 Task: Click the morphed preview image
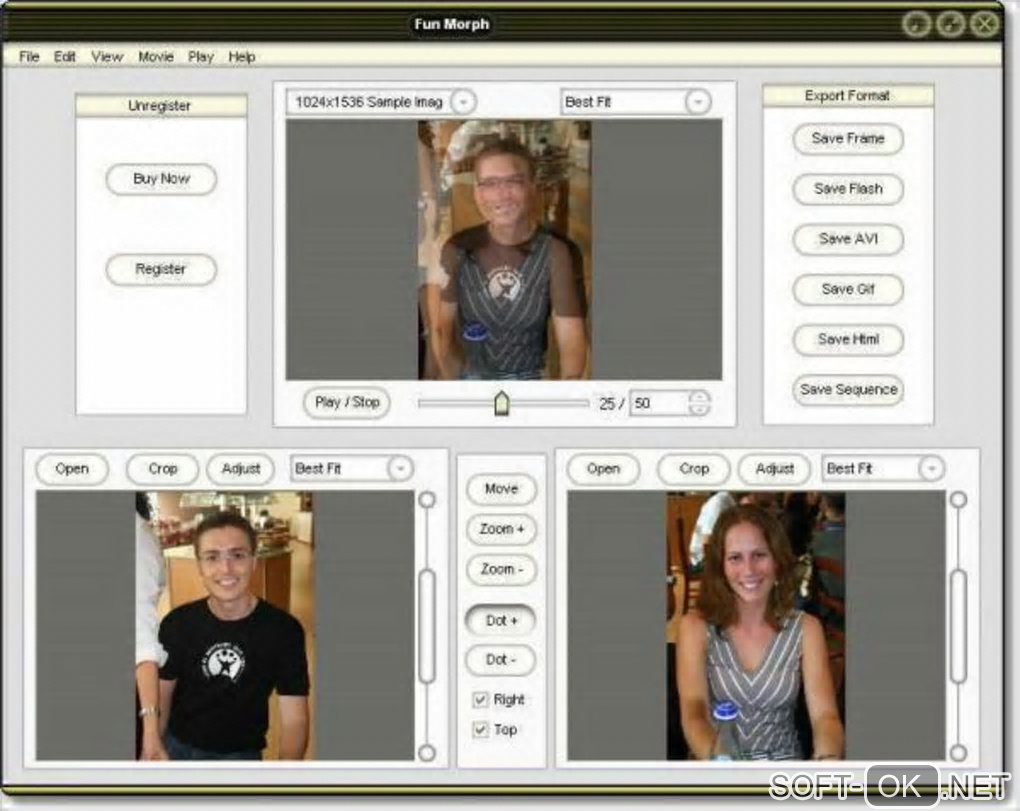[x=505, y=250]
